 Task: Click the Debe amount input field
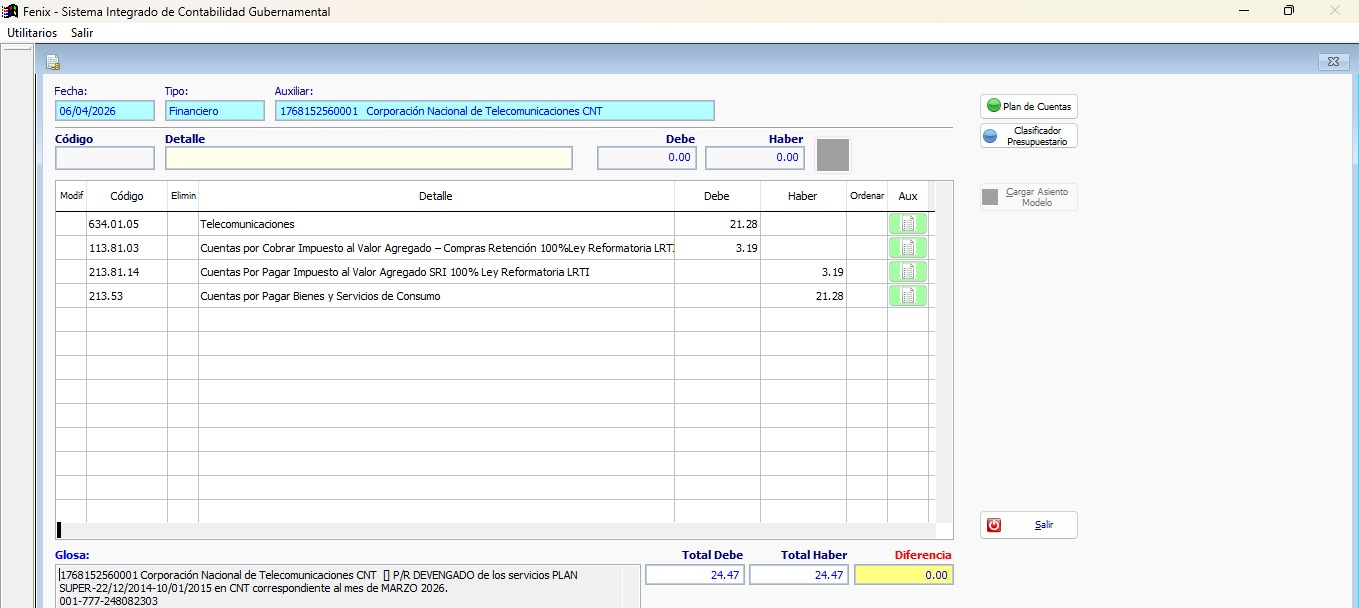click(647, 158)
